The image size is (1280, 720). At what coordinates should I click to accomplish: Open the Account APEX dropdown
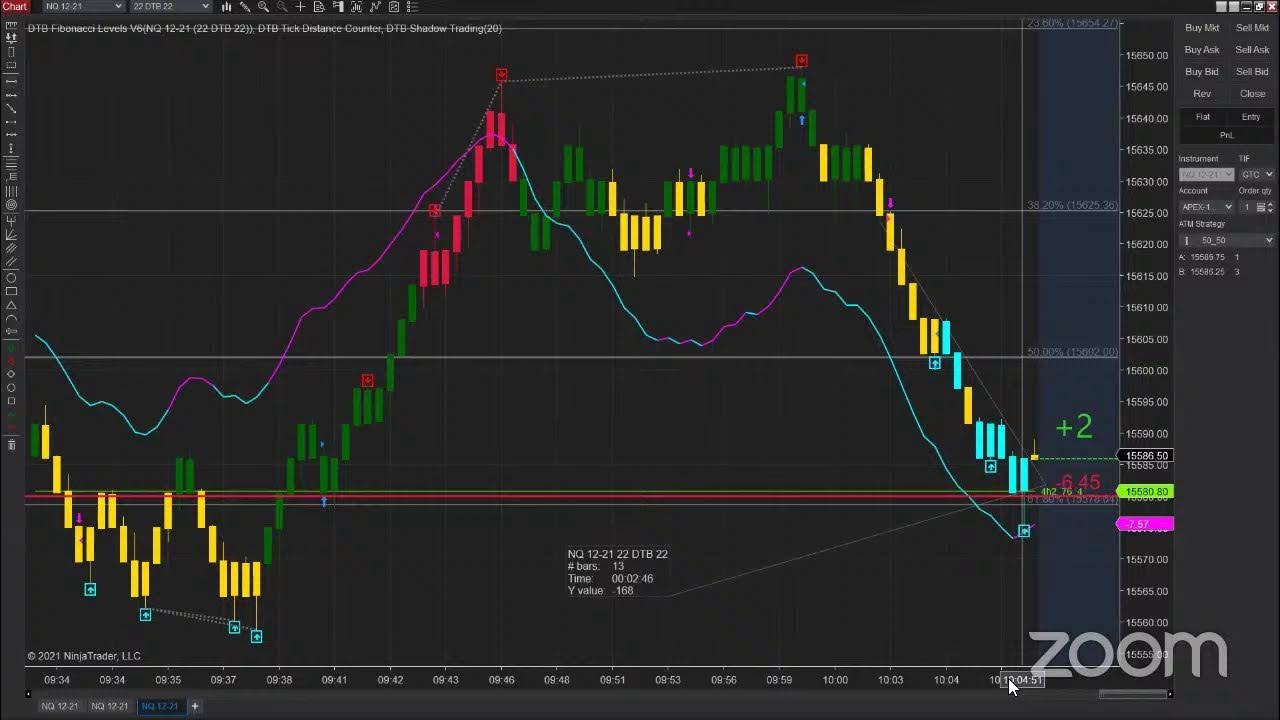pyautogui.click(x=1206, y=207)
